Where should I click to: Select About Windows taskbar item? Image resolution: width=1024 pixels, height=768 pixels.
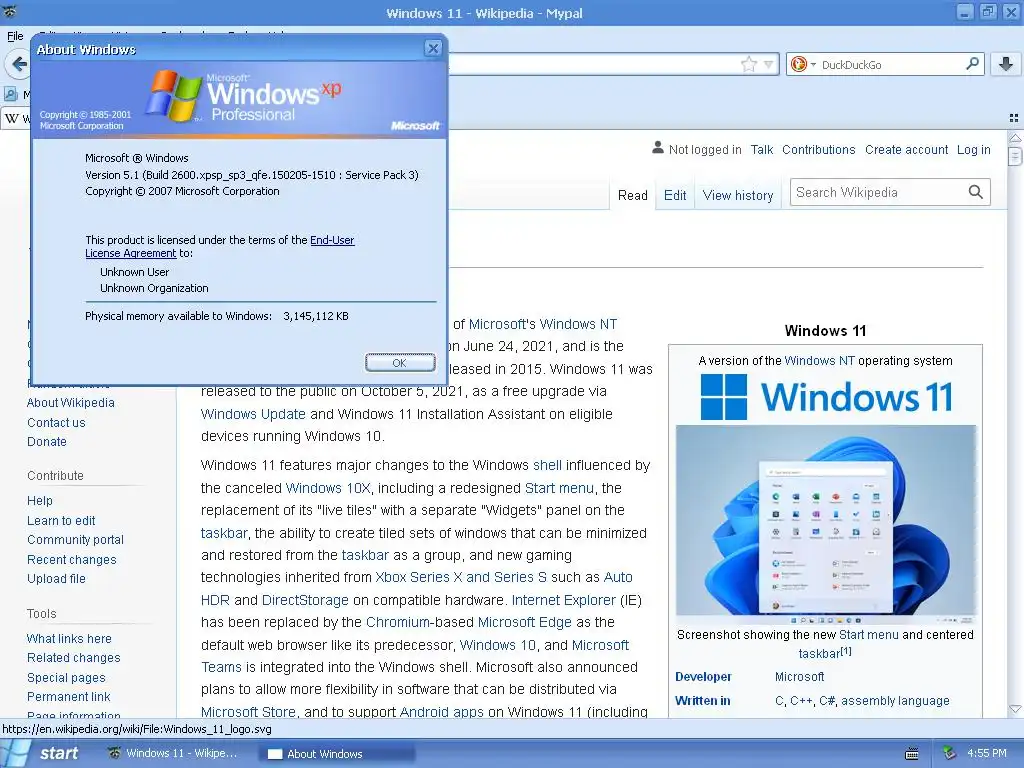(338, 754)
